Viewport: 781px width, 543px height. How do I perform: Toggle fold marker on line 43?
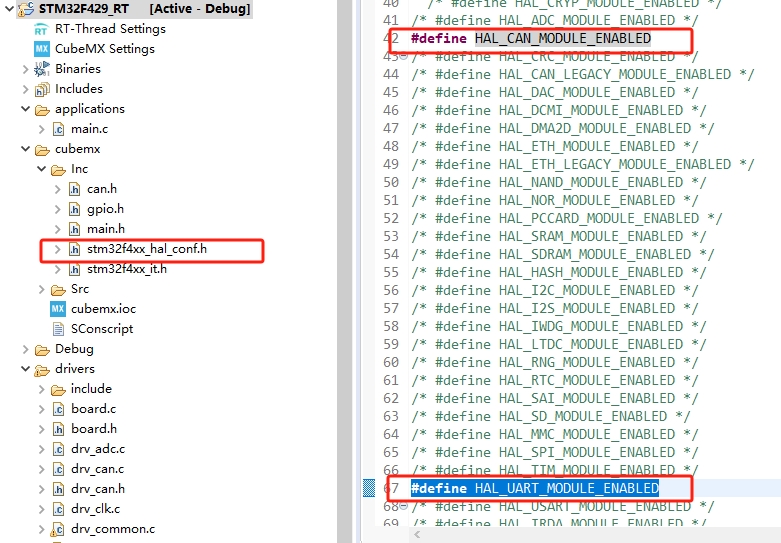[x=403, y=56]
